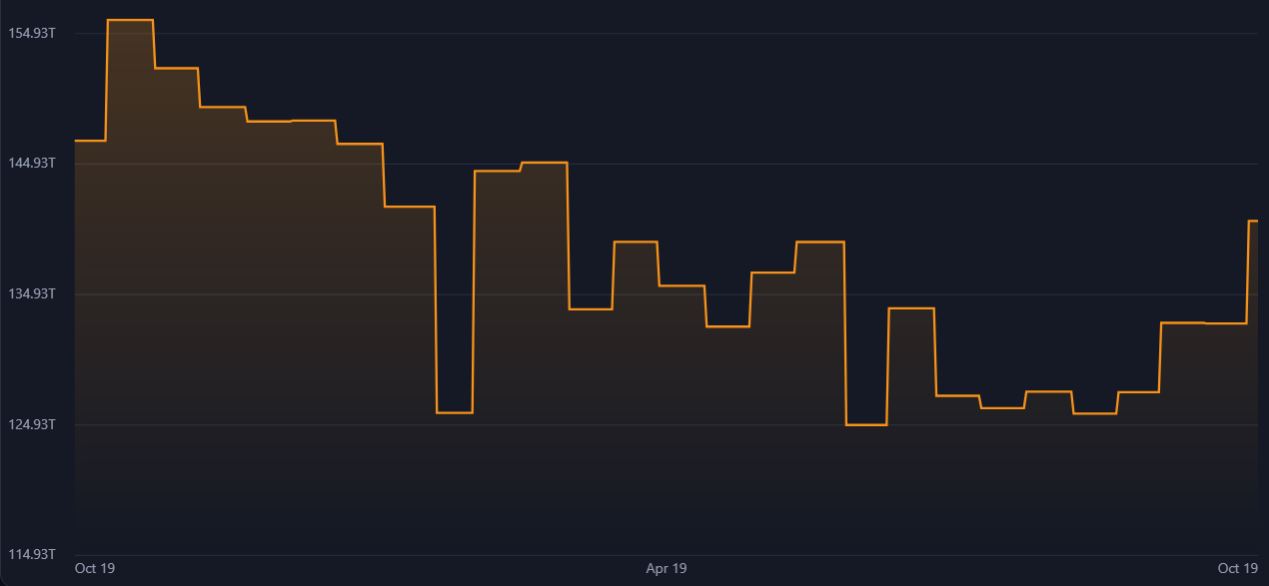Select the first Oct 19 x-axis label
This screenshot has height=586, width=1269.
point(95,569)
